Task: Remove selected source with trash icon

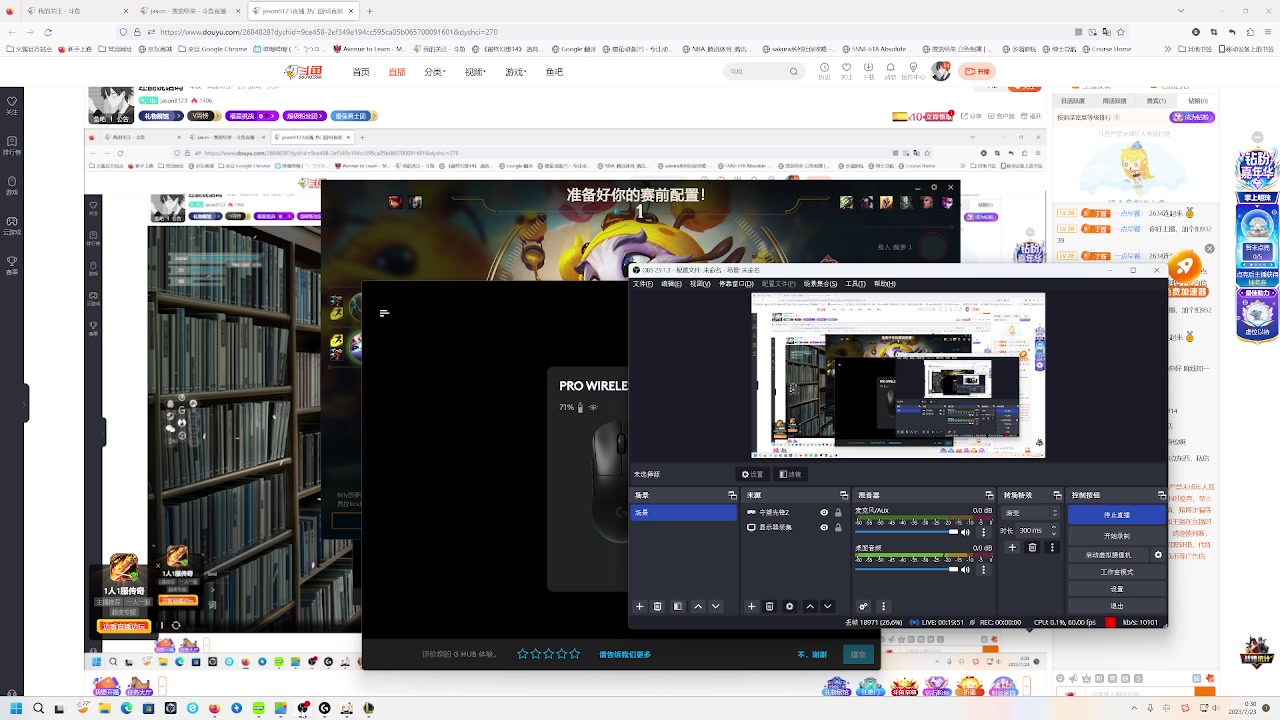Action: tap(769, 606)
